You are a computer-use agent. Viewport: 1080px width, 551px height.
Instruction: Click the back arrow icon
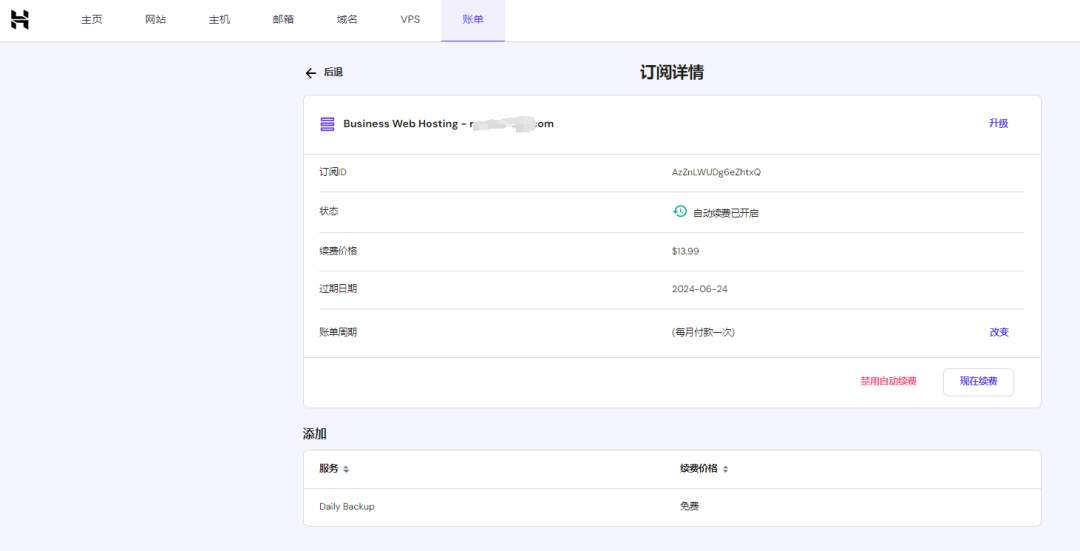click(x=310, y=73)
